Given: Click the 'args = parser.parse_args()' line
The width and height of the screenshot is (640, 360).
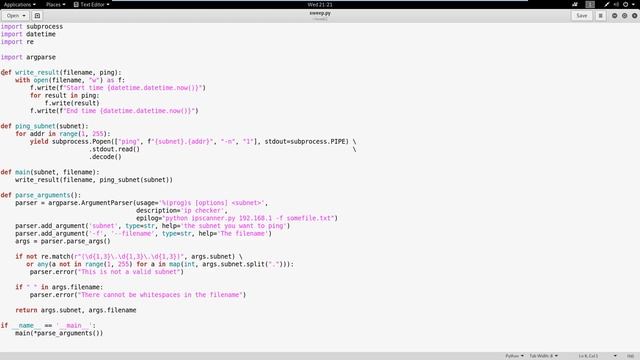Looking at the screenshot, I should [63, 241].
